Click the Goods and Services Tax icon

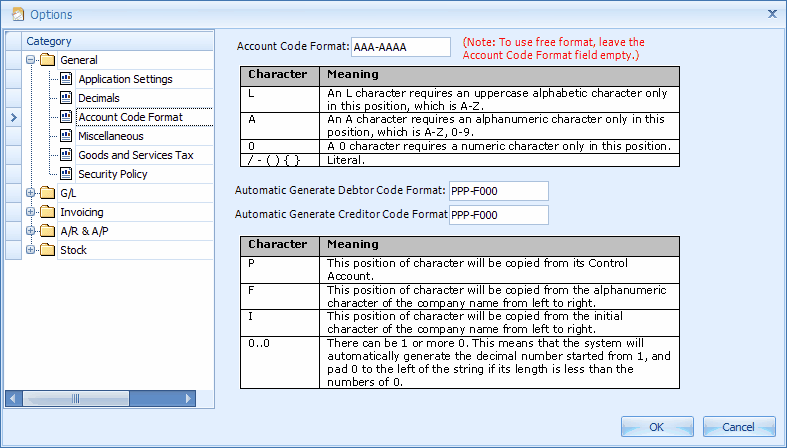(x=66, y=155)
